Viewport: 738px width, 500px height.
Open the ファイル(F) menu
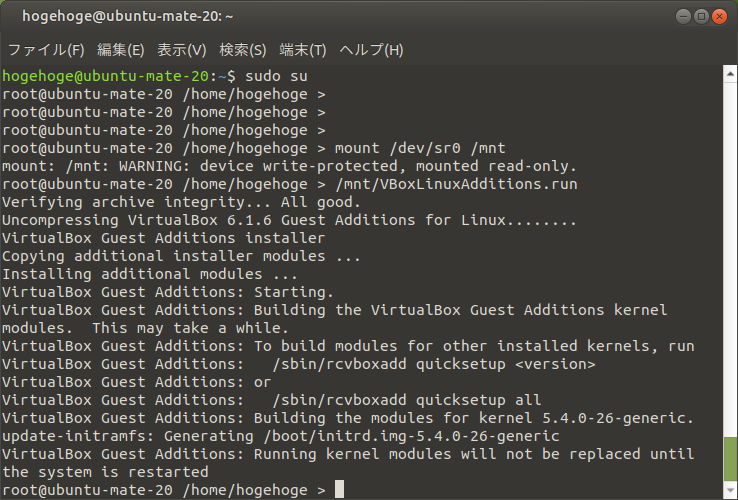(x=46, y=50)
